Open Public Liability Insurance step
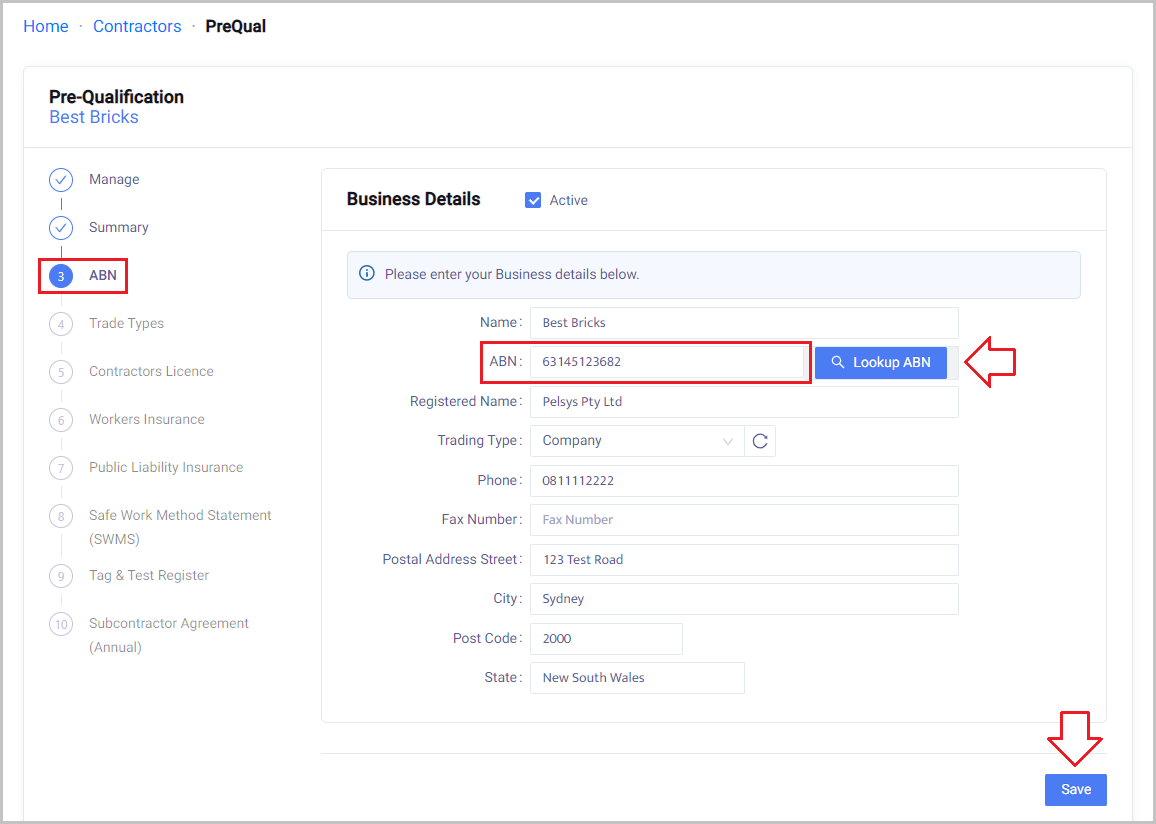1156x824 pixels. 165,468
